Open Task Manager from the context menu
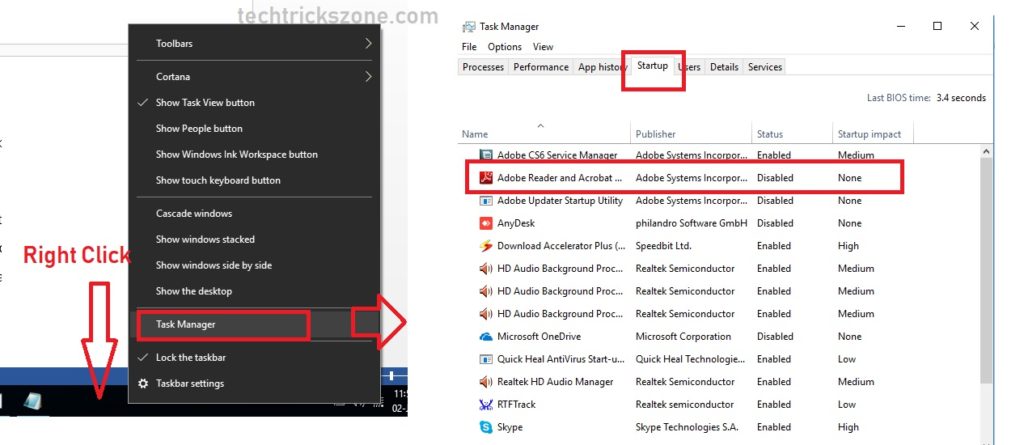Screen dimensions: 1024x445 (x=186, y=324)
